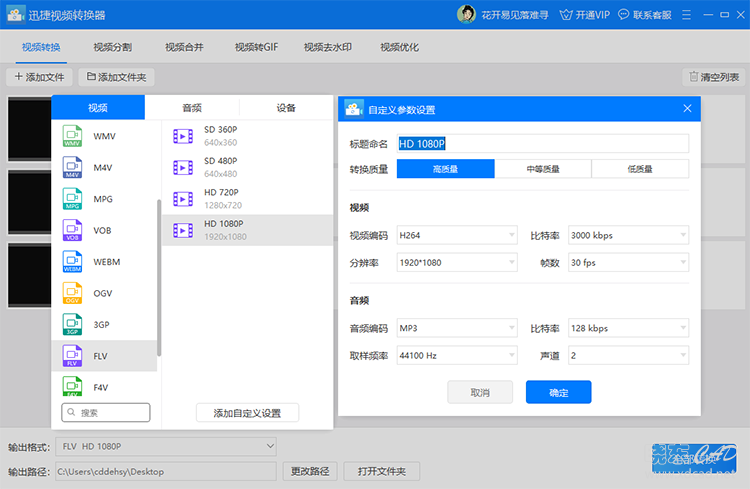Click the search magnifier icon
Viewport: 750px width, 489px height.
click(71, 412)
